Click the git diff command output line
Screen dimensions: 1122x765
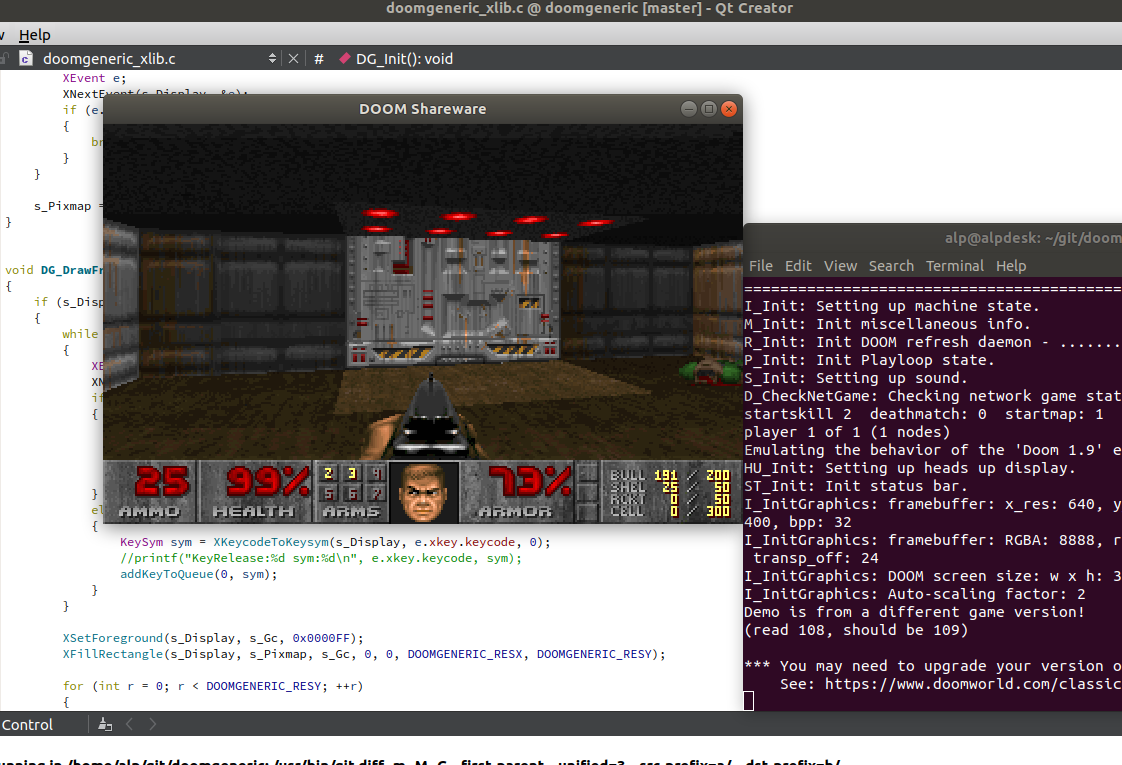click(421, 761)
